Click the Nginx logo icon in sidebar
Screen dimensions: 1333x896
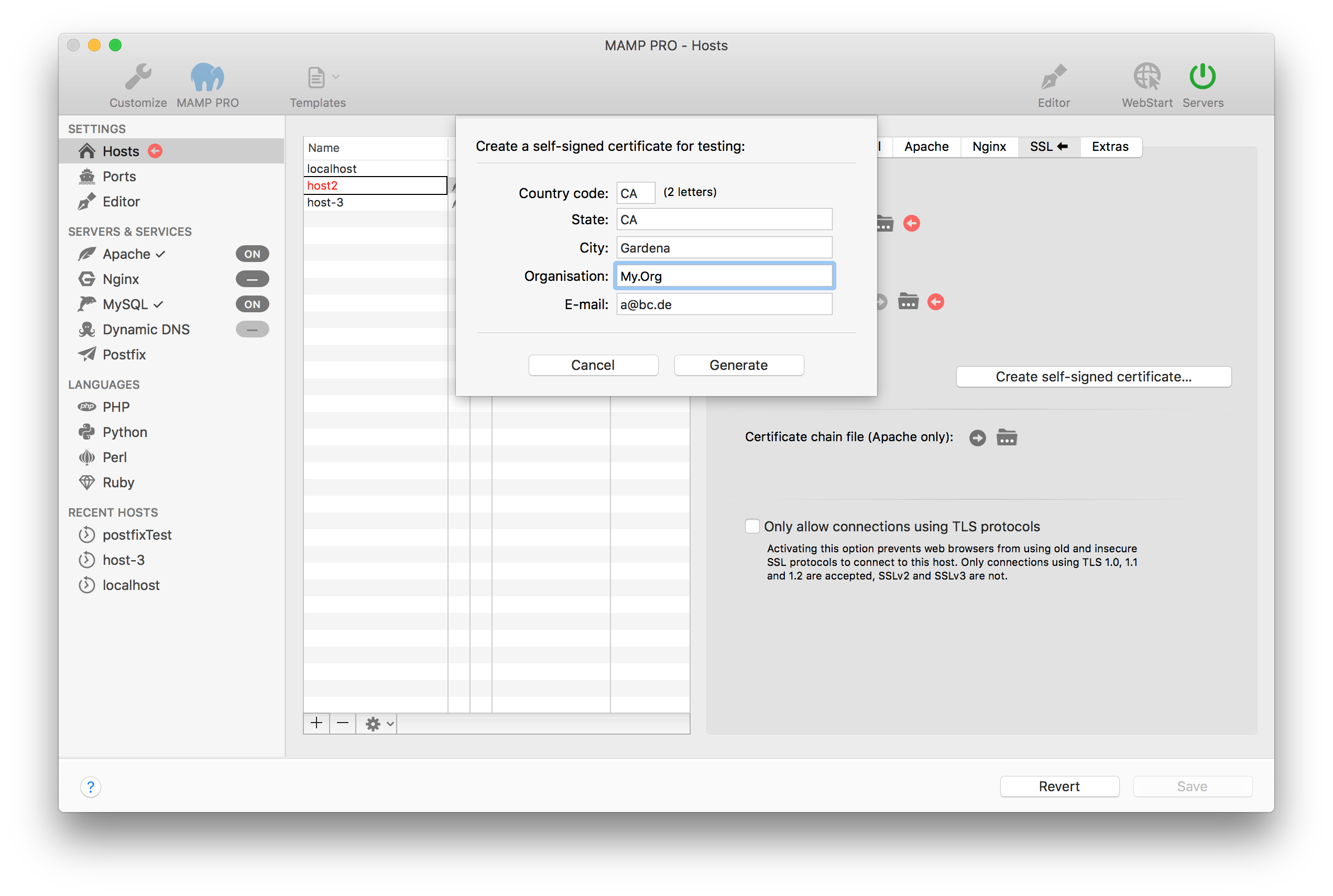87,279
